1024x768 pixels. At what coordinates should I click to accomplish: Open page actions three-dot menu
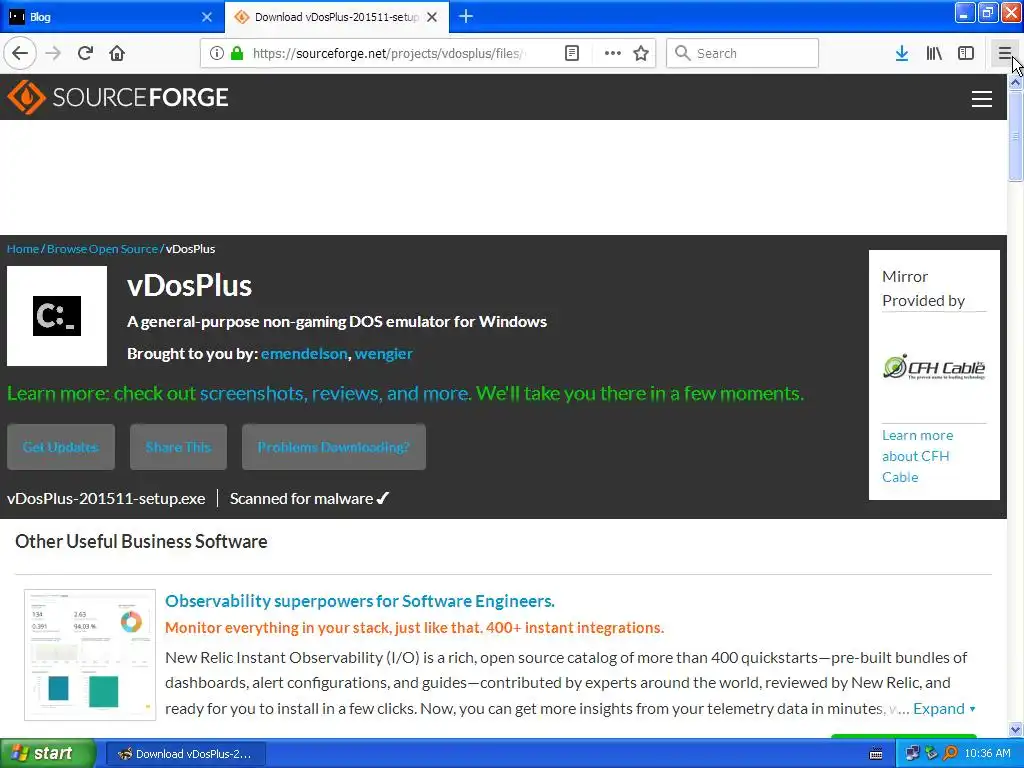(613, 53)
